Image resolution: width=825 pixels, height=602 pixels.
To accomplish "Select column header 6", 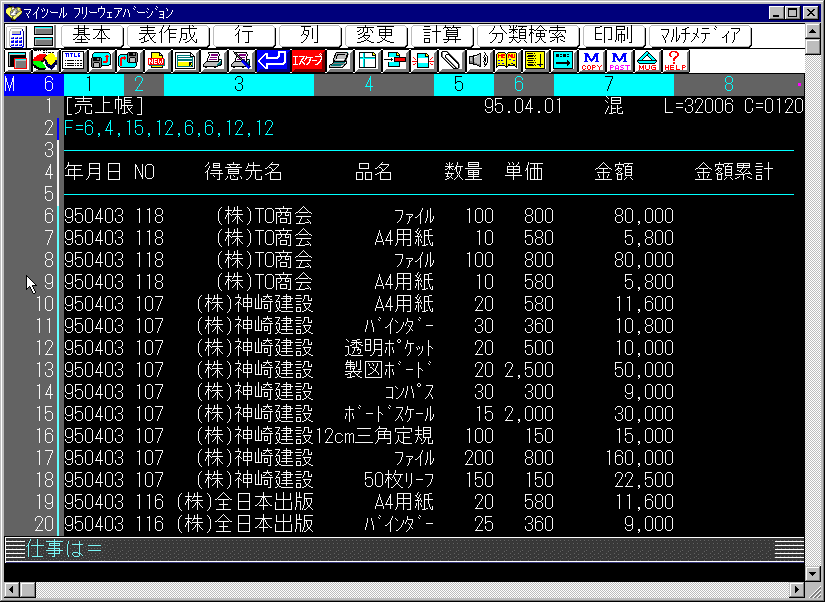I will (524, 84).
